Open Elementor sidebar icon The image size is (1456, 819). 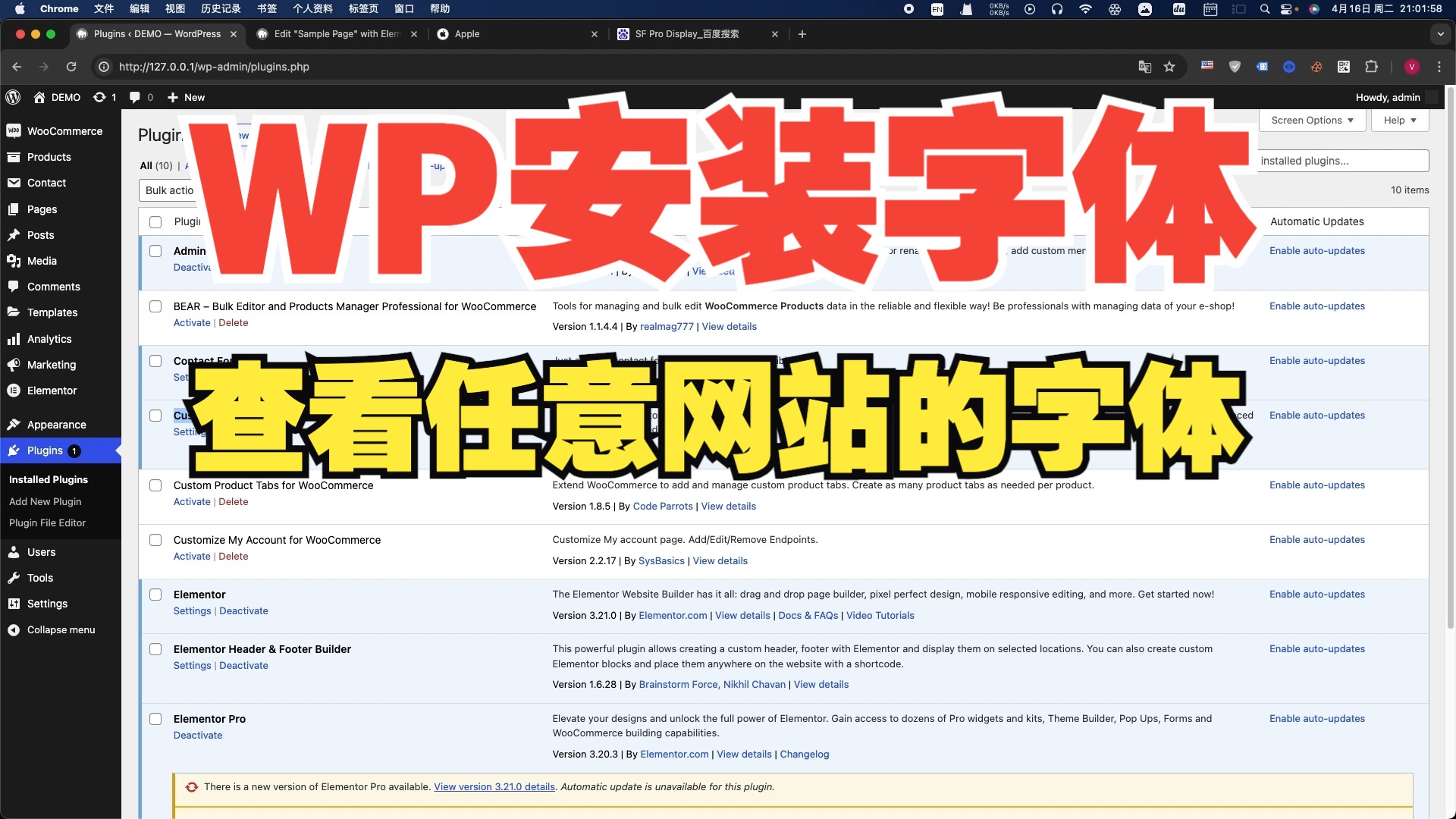tap(14, 391)
